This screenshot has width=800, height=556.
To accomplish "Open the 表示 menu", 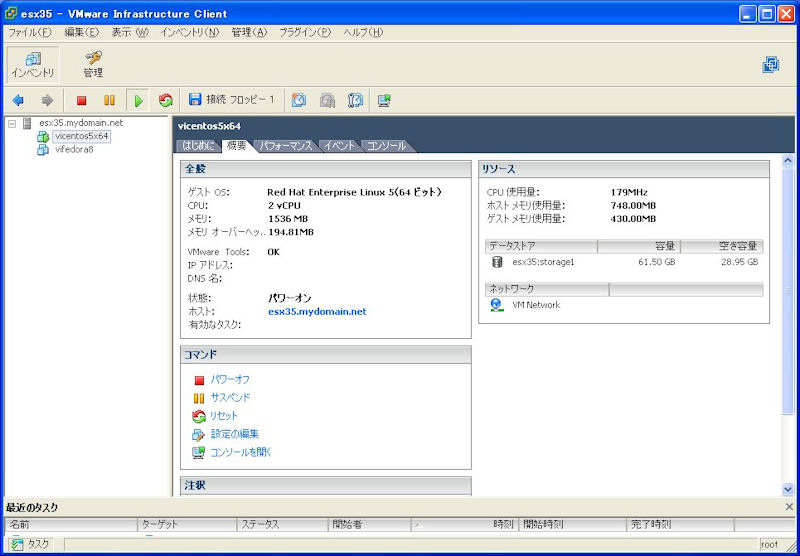I will tap(130, 32).
